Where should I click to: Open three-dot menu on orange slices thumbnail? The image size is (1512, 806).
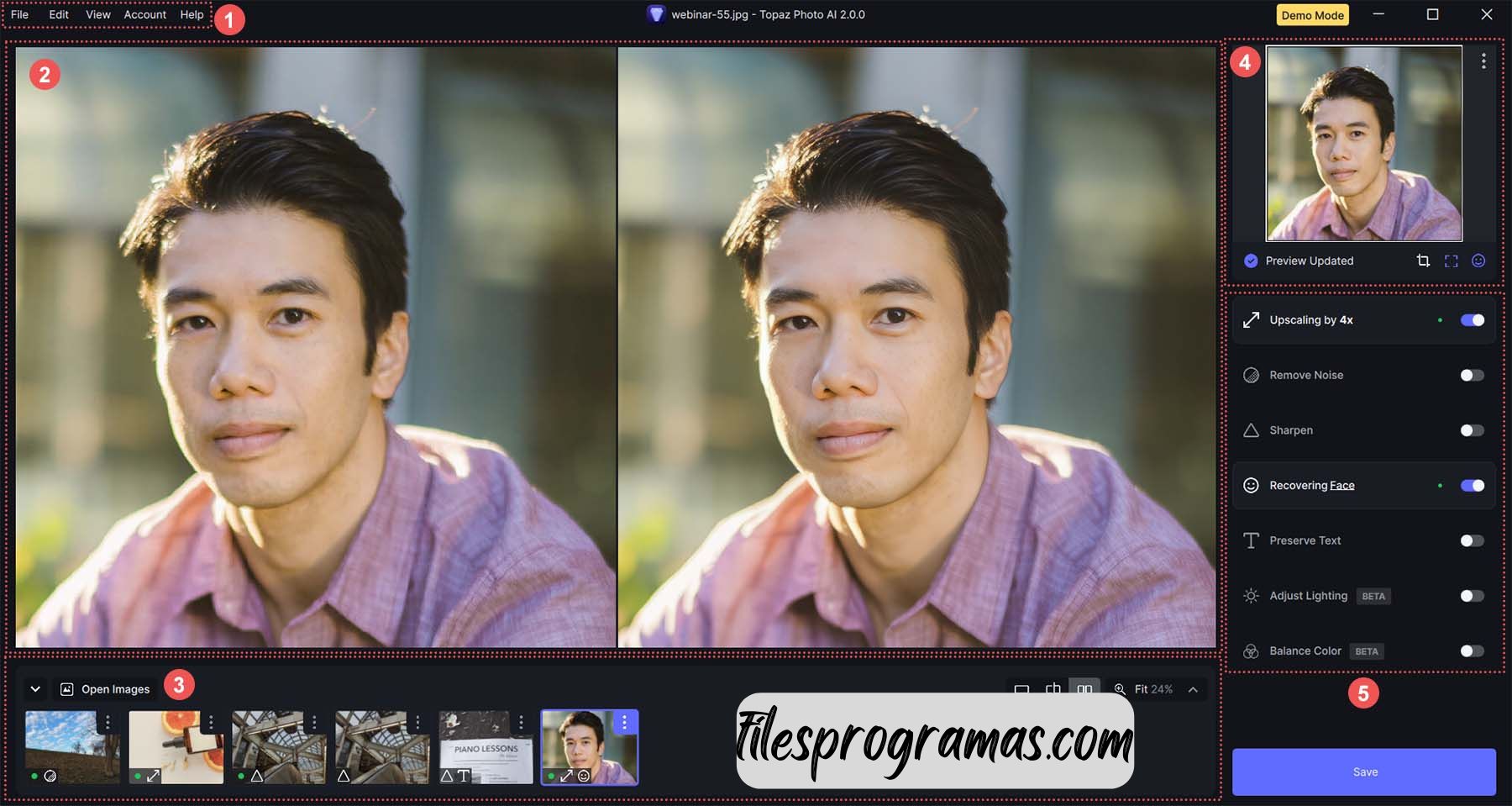pos(211,722)
